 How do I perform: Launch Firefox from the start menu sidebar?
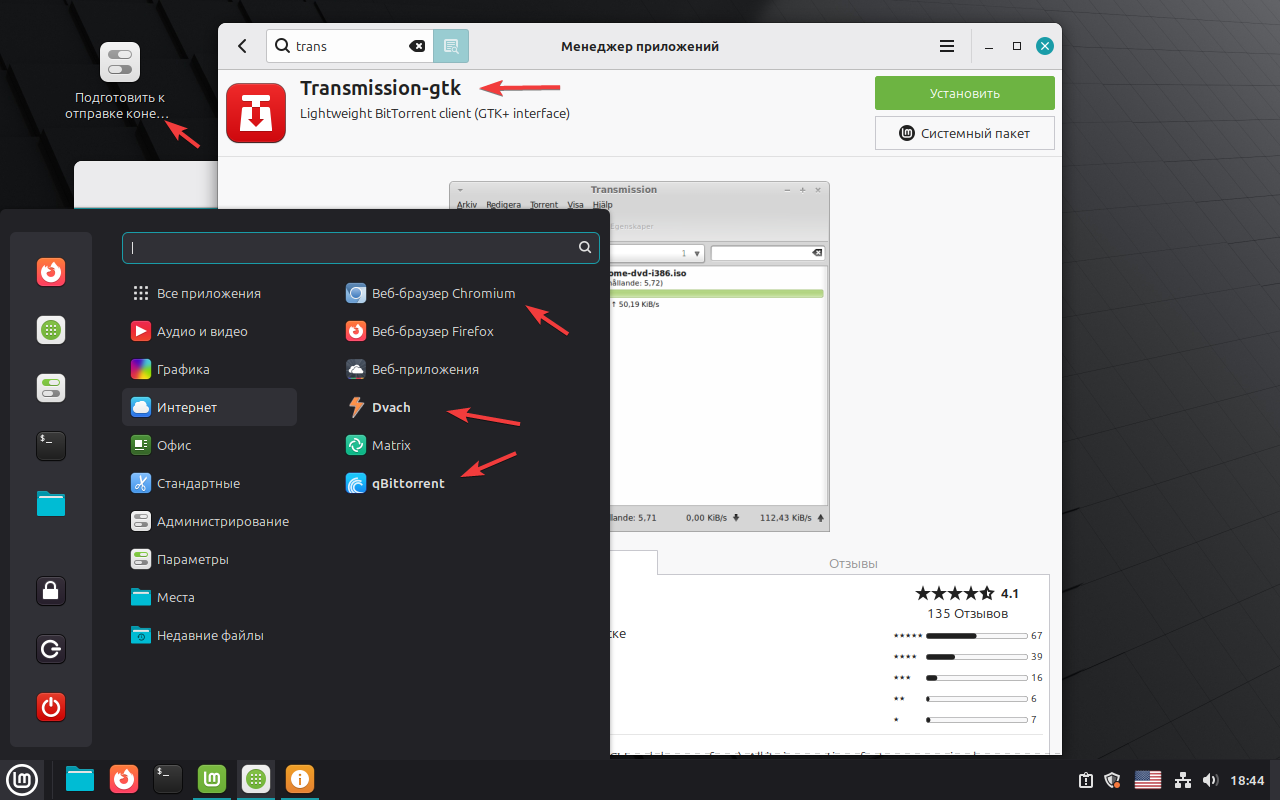51,272
